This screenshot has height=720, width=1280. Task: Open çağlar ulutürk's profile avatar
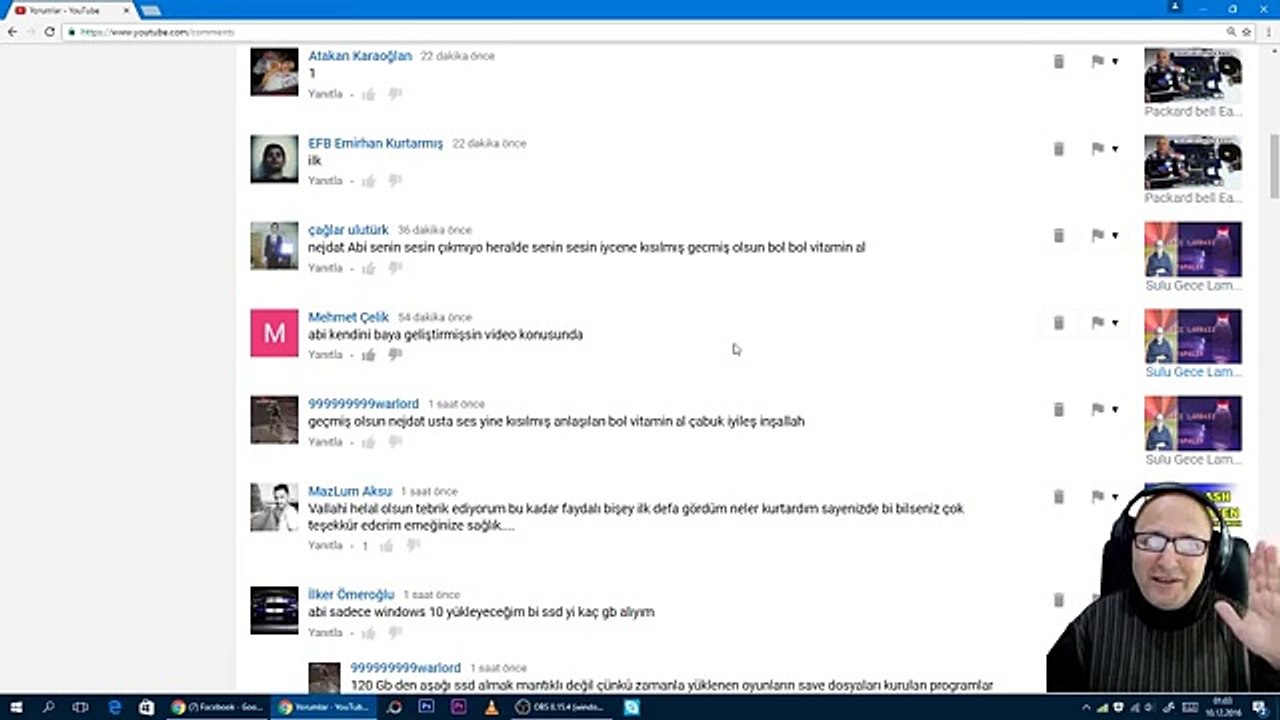tap(274, 246)
